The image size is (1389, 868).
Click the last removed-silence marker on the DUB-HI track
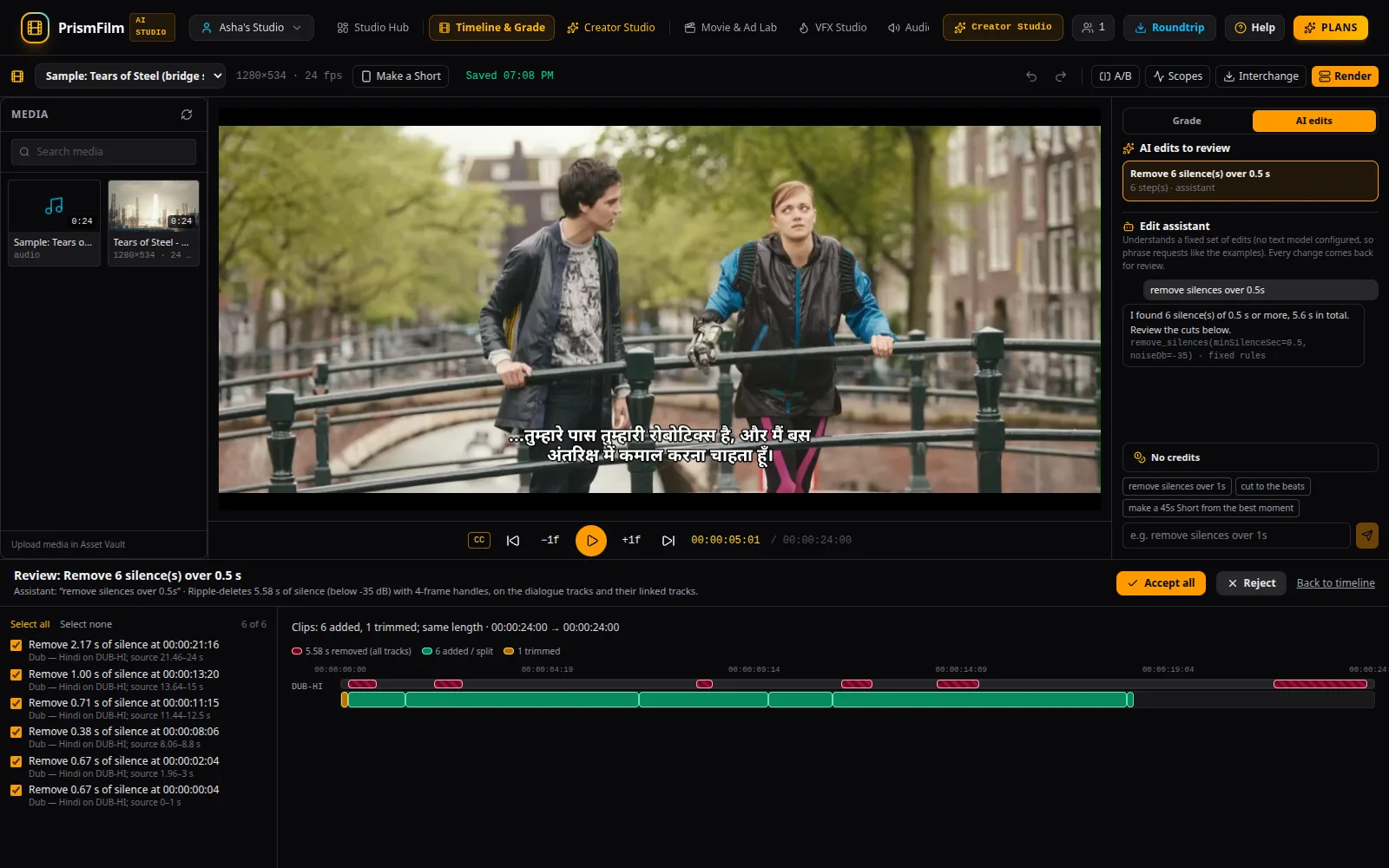pos(1320,684)
